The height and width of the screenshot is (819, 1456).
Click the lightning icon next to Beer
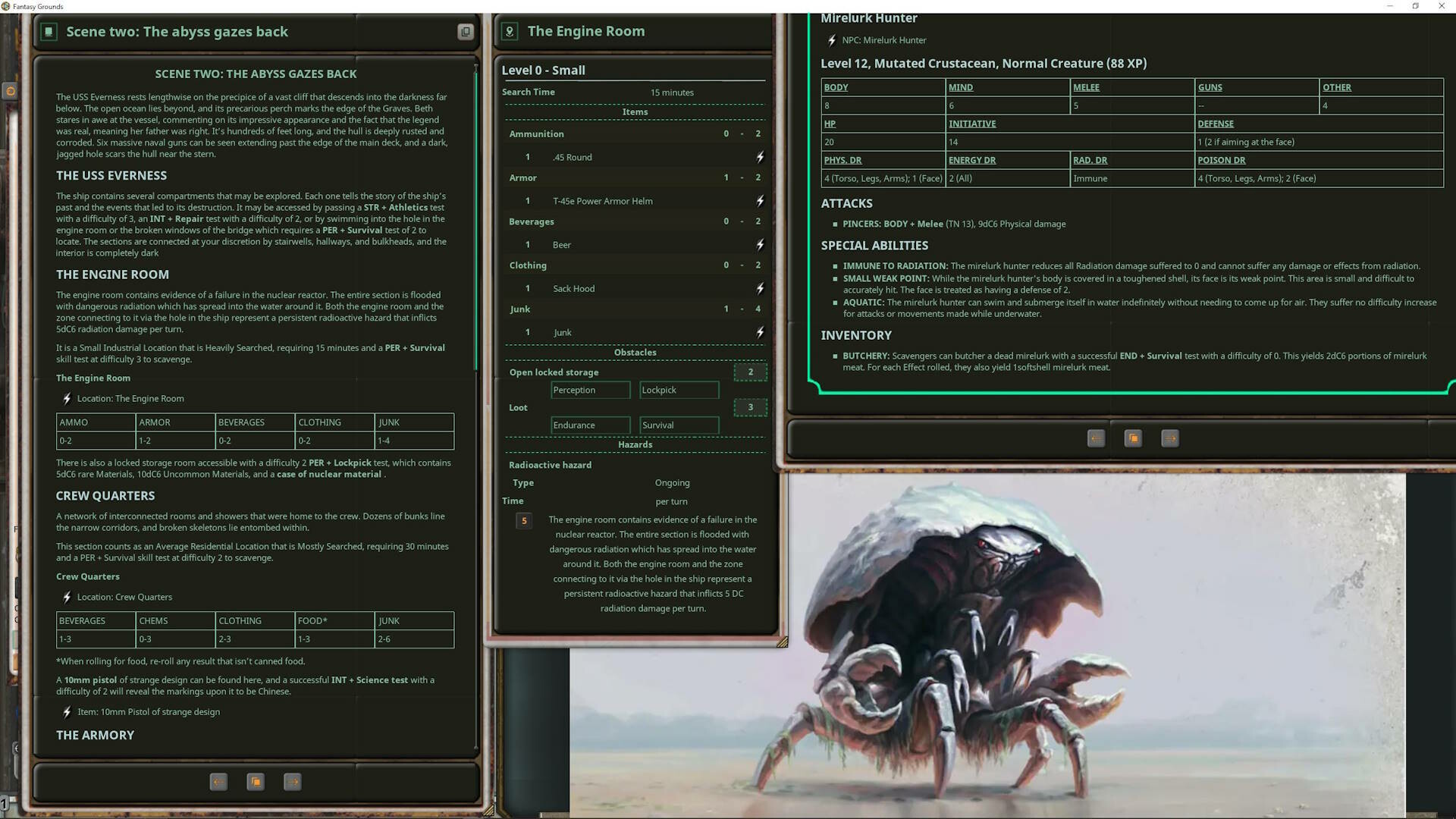pos(759,244)
